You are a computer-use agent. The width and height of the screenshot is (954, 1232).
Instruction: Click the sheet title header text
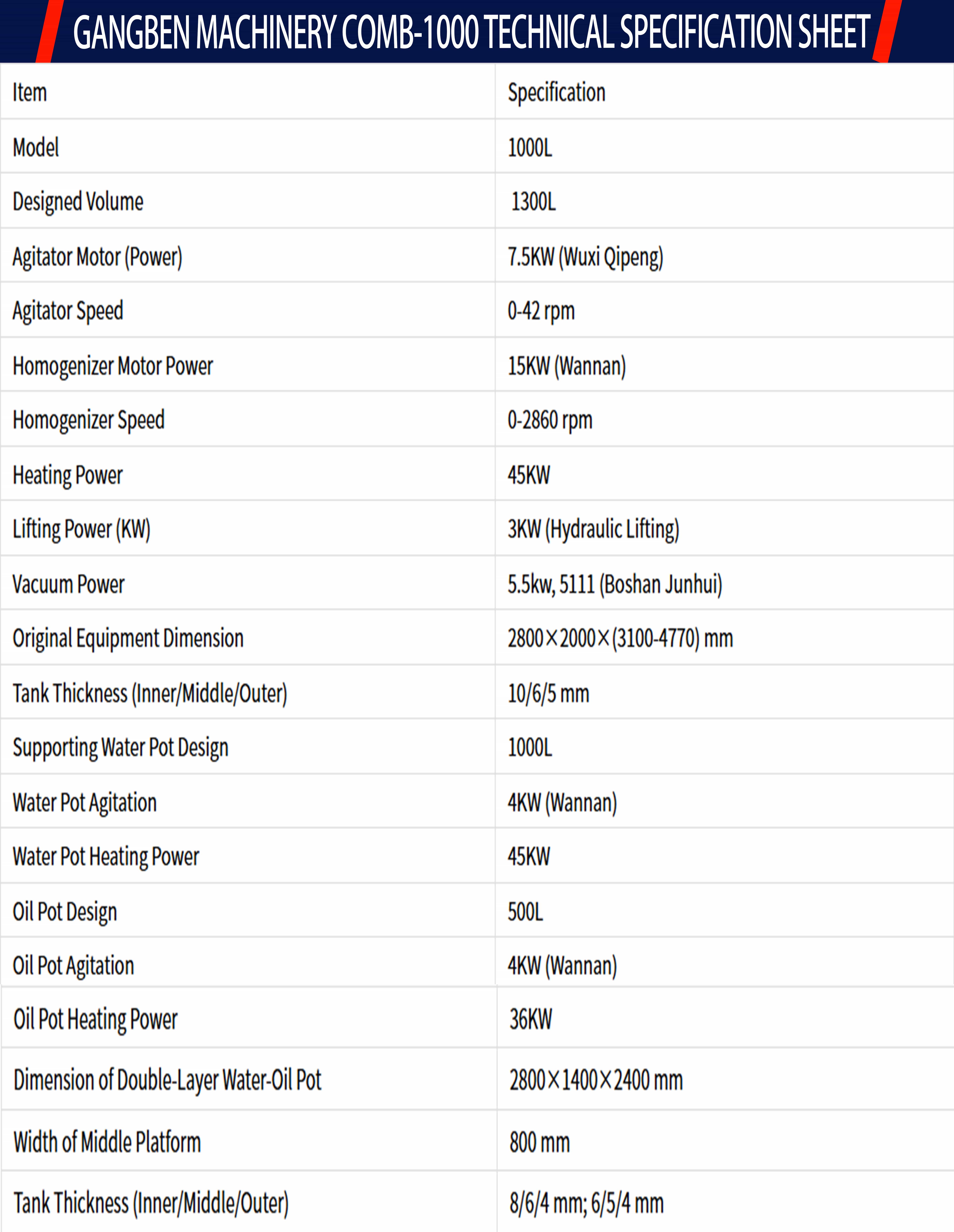pos(471,32)
